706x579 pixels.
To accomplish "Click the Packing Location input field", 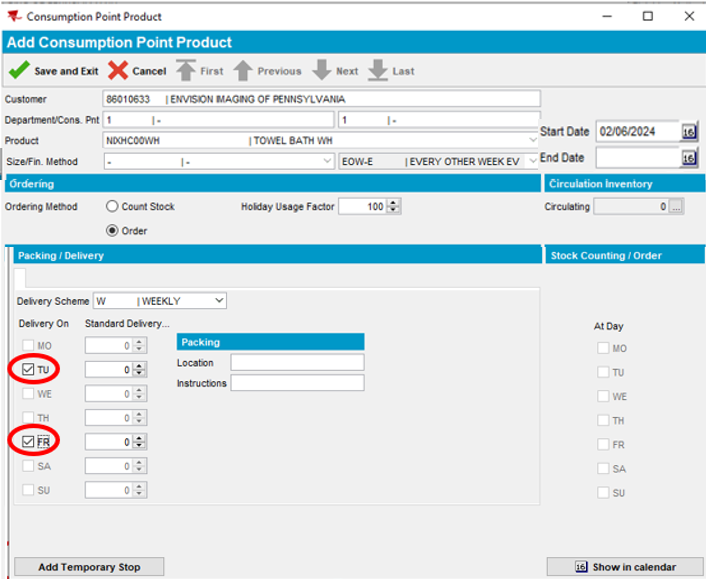I will [x=297, y=362].
